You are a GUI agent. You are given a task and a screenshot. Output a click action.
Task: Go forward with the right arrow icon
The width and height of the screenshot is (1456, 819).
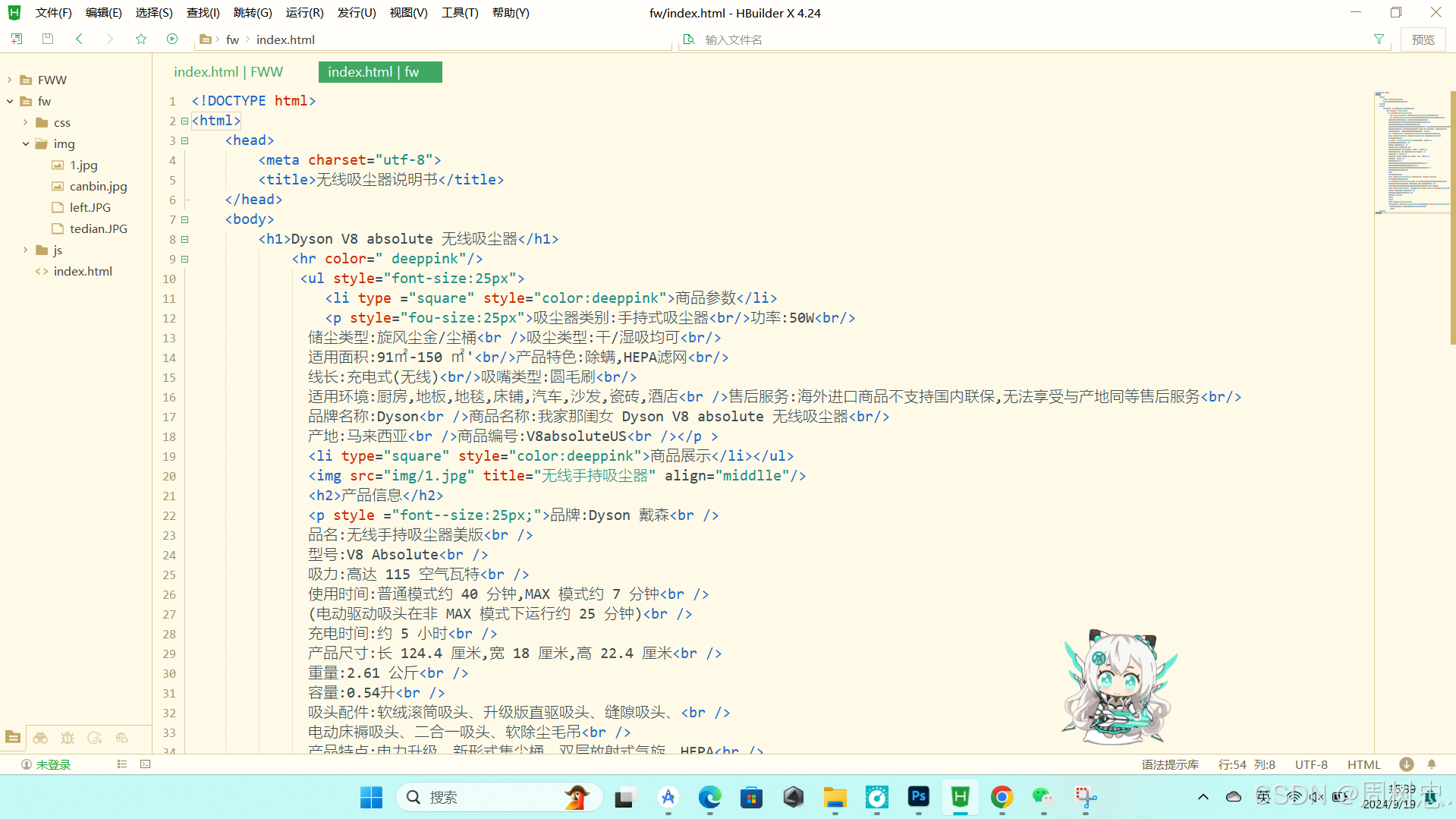click(110, 39)
